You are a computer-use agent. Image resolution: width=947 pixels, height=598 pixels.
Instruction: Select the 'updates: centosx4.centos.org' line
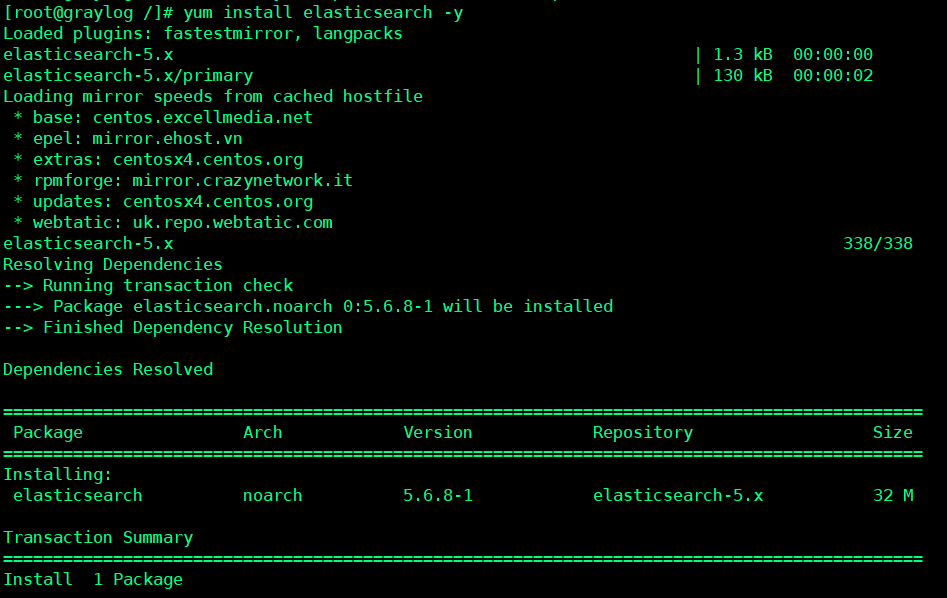(173, 201)
